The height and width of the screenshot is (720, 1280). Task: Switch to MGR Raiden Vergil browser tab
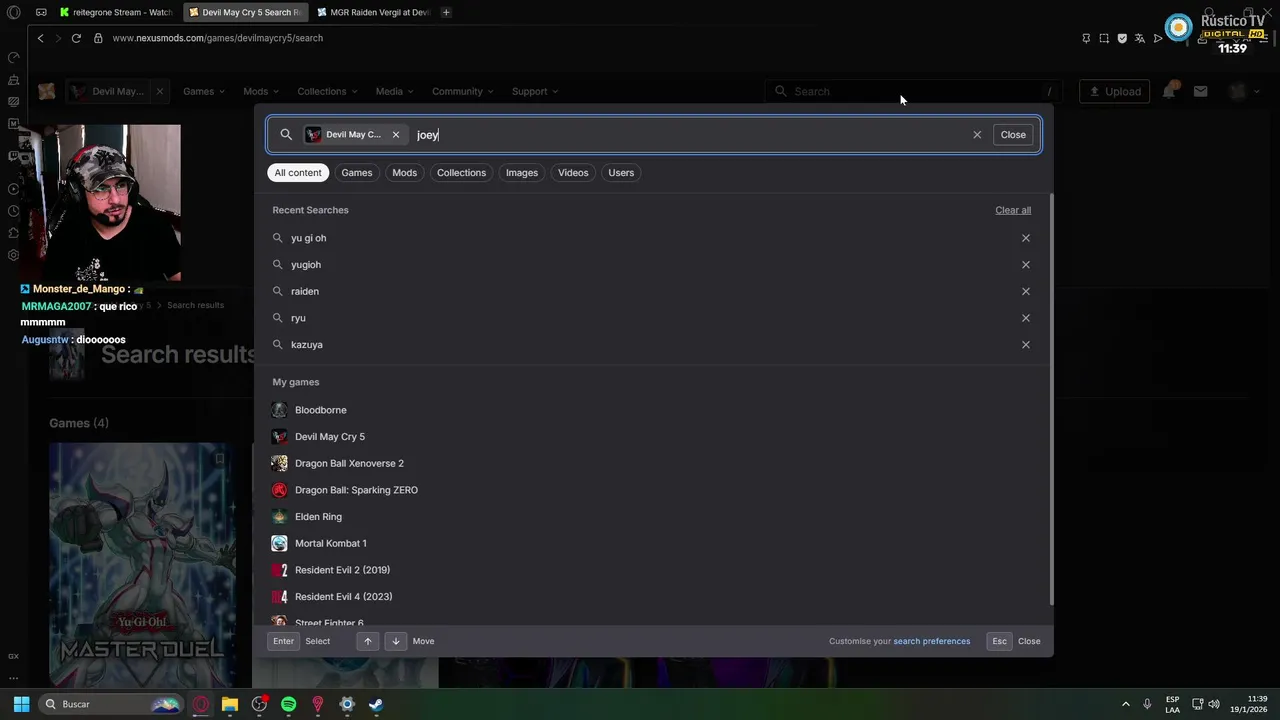coord(373,12)
